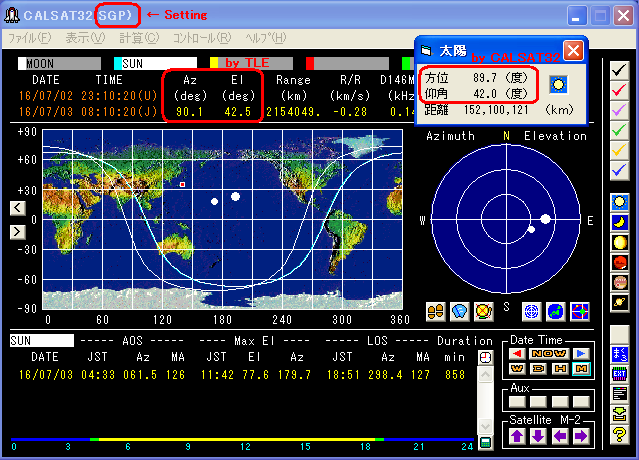Select the D day step button
The width and height of the screenshot is (639, 460).
point(538,369)
